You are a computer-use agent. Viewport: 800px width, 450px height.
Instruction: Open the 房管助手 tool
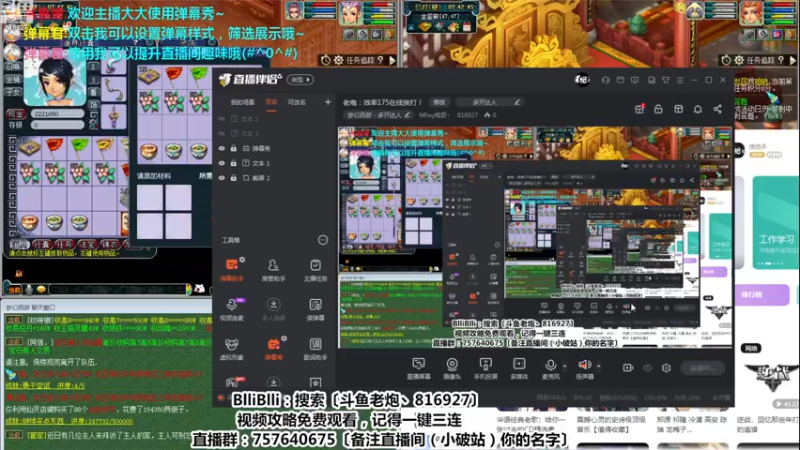click(x=273, y=269)
